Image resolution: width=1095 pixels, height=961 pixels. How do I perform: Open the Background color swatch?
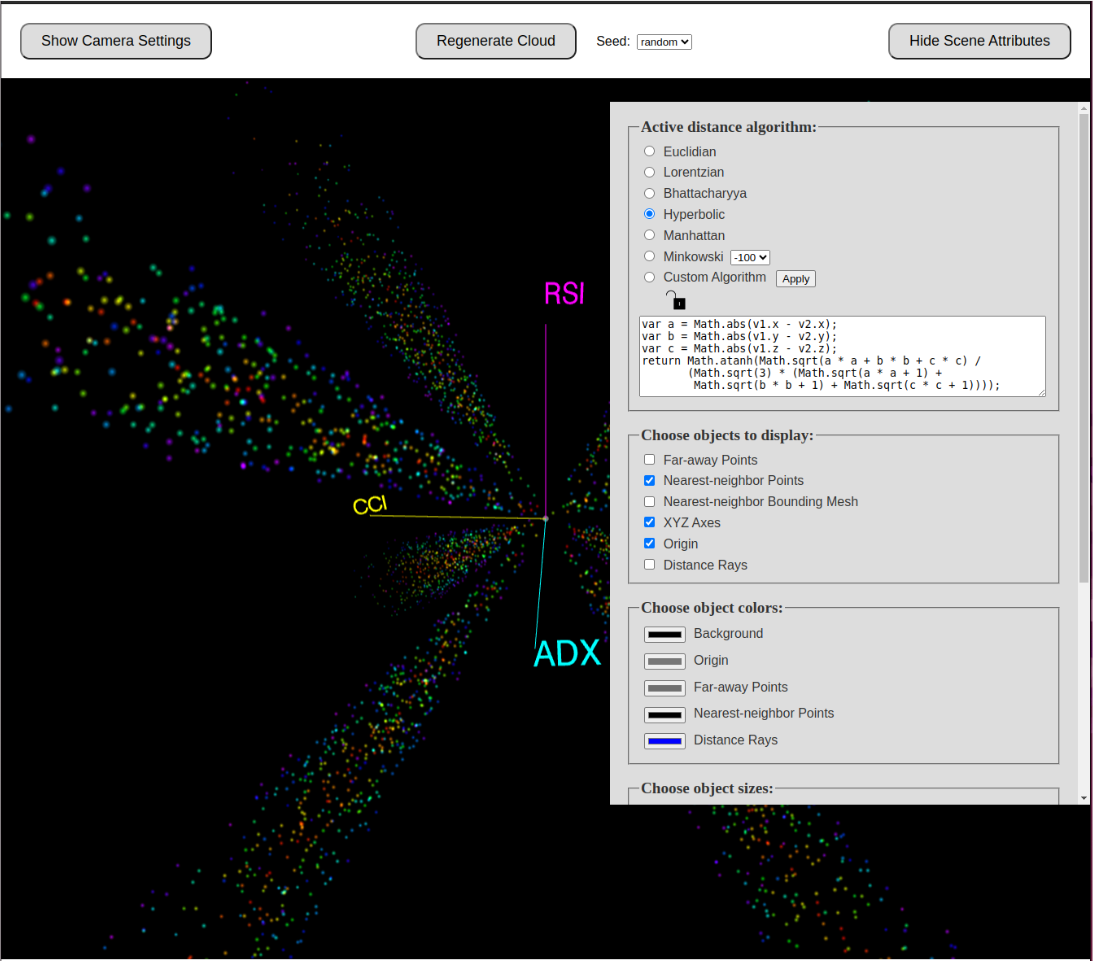click(x=665, y=634)
